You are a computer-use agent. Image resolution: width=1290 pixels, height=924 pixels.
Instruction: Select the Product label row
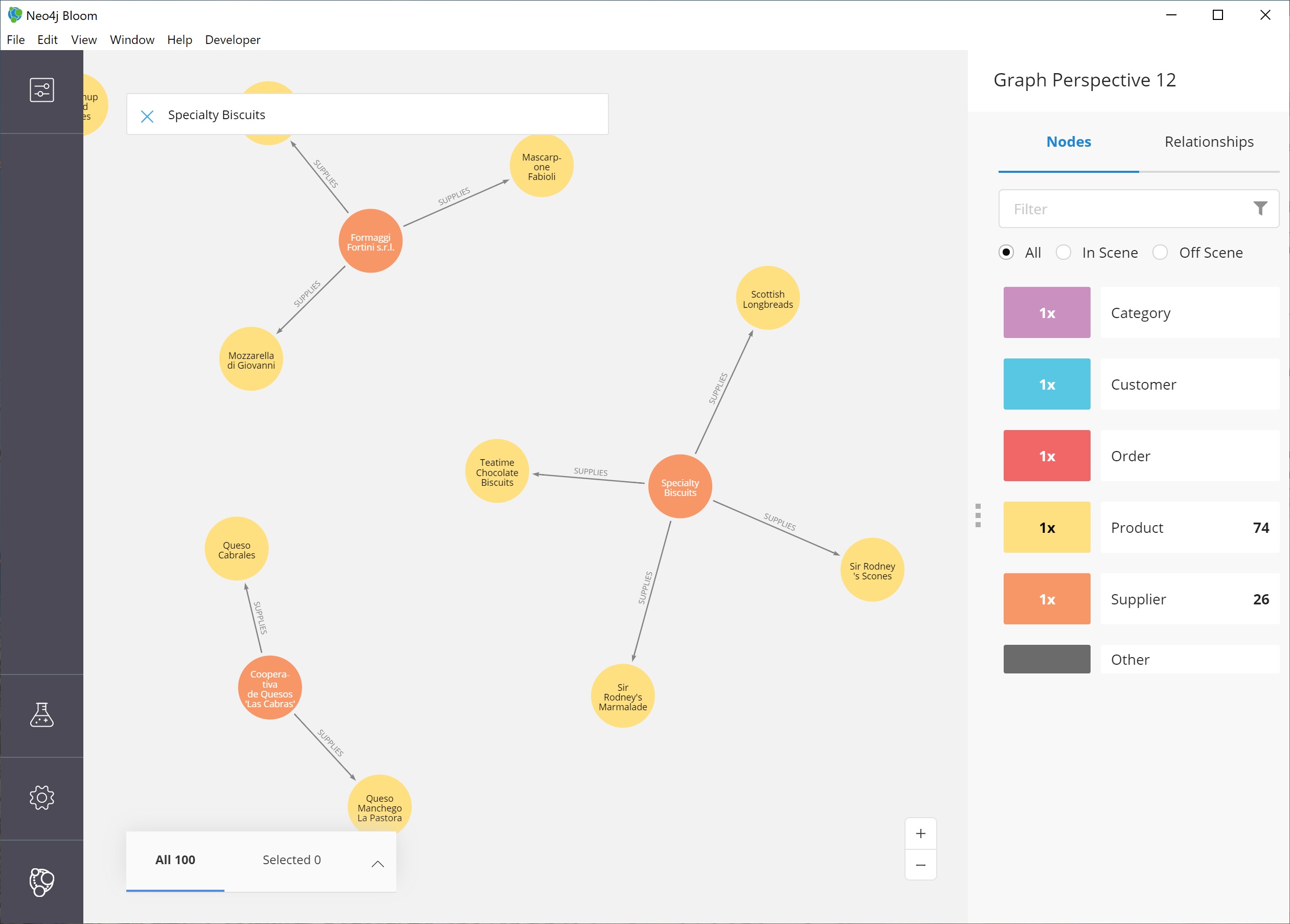[1190, 527]
